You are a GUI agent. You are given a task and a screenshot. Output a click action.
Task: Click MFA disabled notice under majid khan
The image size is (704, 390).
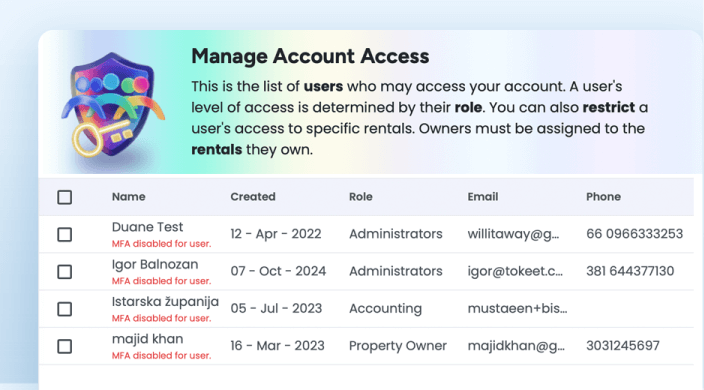coord(161,355)
